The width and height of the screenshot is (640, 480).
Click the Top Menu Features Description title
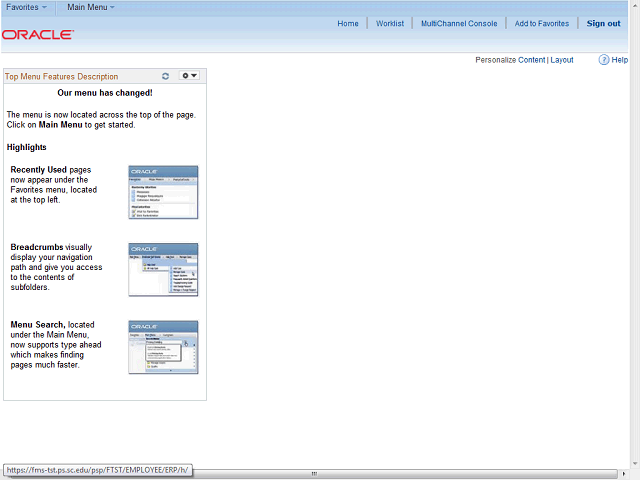tap(61, 77)
